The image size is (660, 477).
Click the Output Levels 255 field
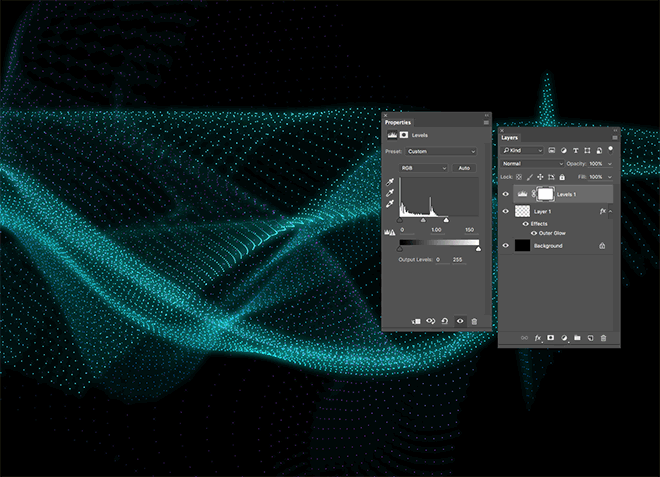point(459,260)
